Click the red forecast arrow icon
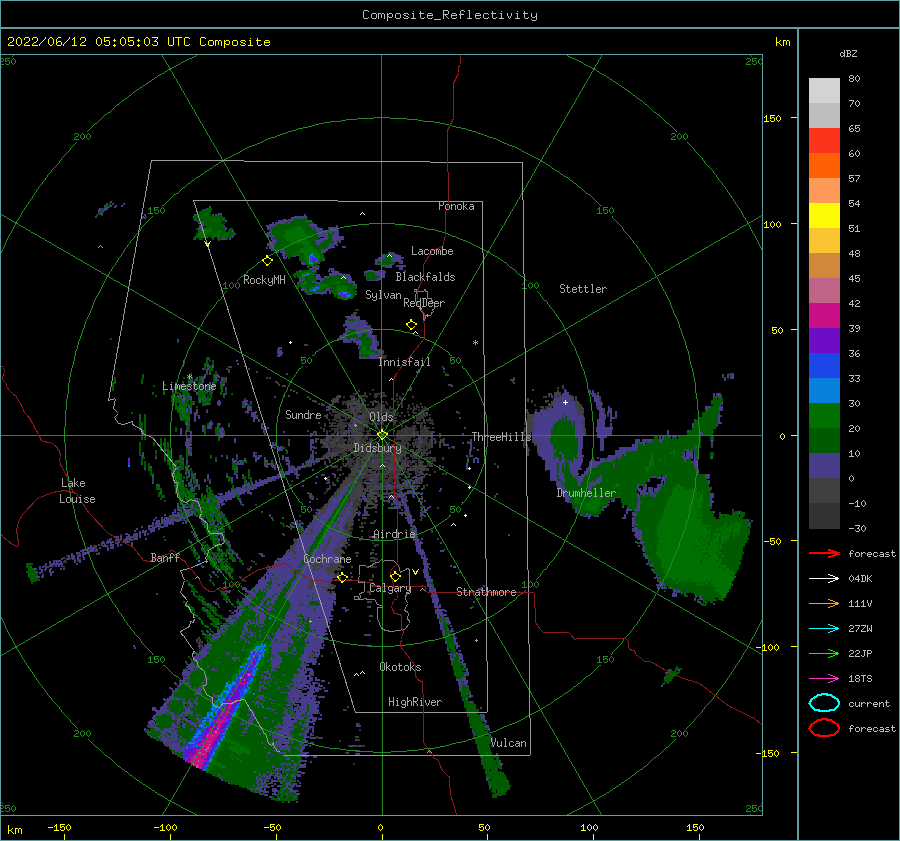Image resolution: width=900 pixels, height=841 pixels. tap(824, 553)
